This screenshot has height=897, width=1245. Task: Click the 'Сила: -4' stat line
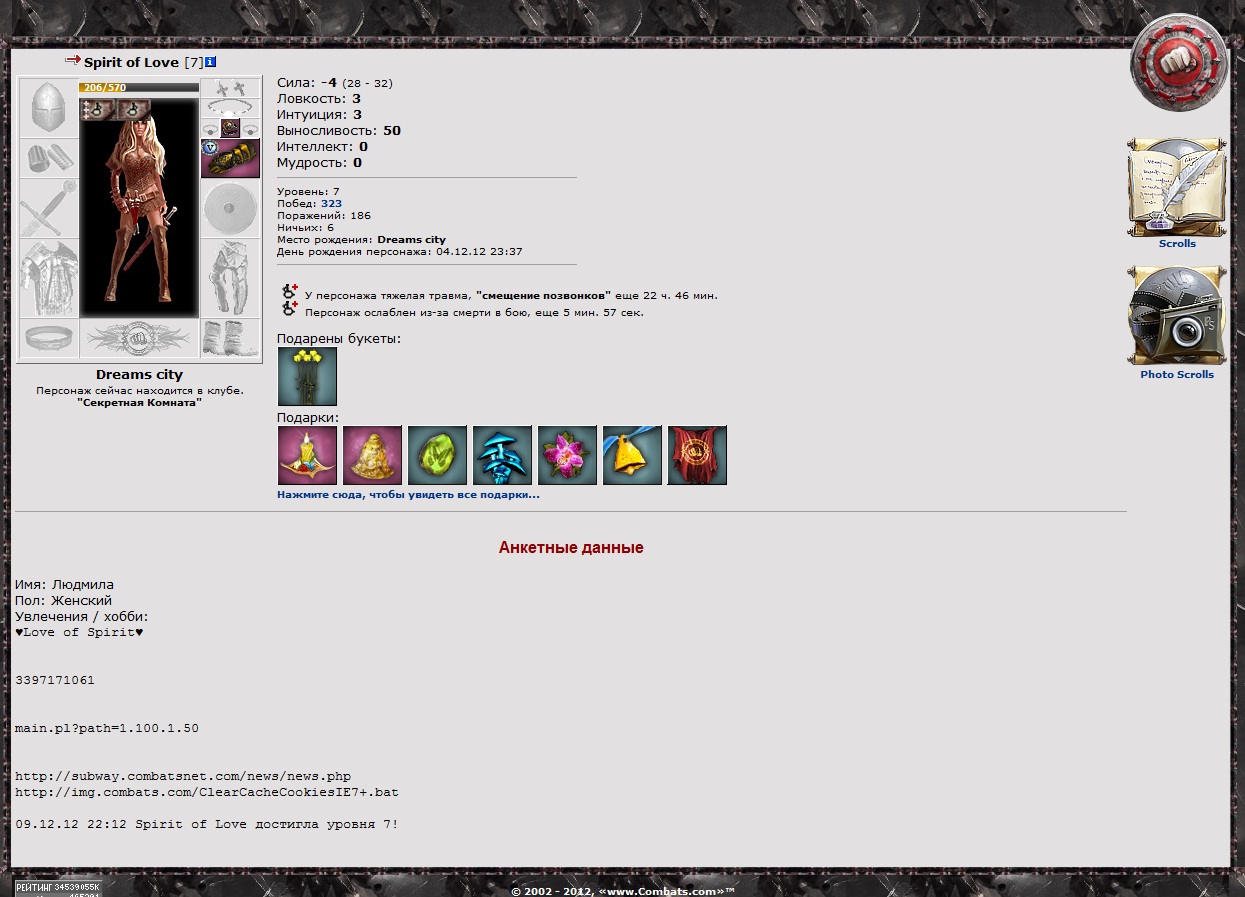pyautogui.click(x=334, y=83)
